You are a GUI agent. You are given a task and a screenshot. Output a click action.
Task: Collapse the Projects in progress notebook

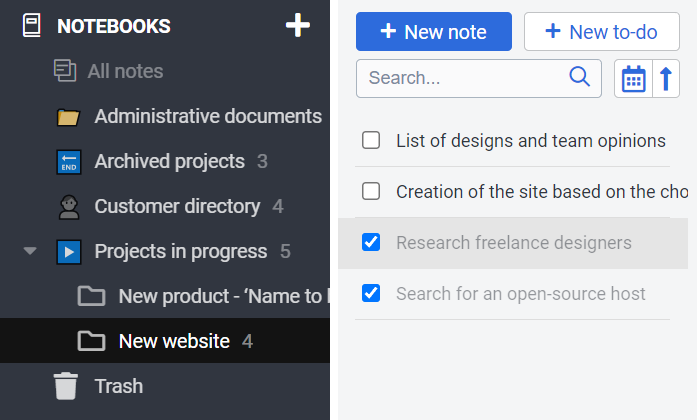30,252
